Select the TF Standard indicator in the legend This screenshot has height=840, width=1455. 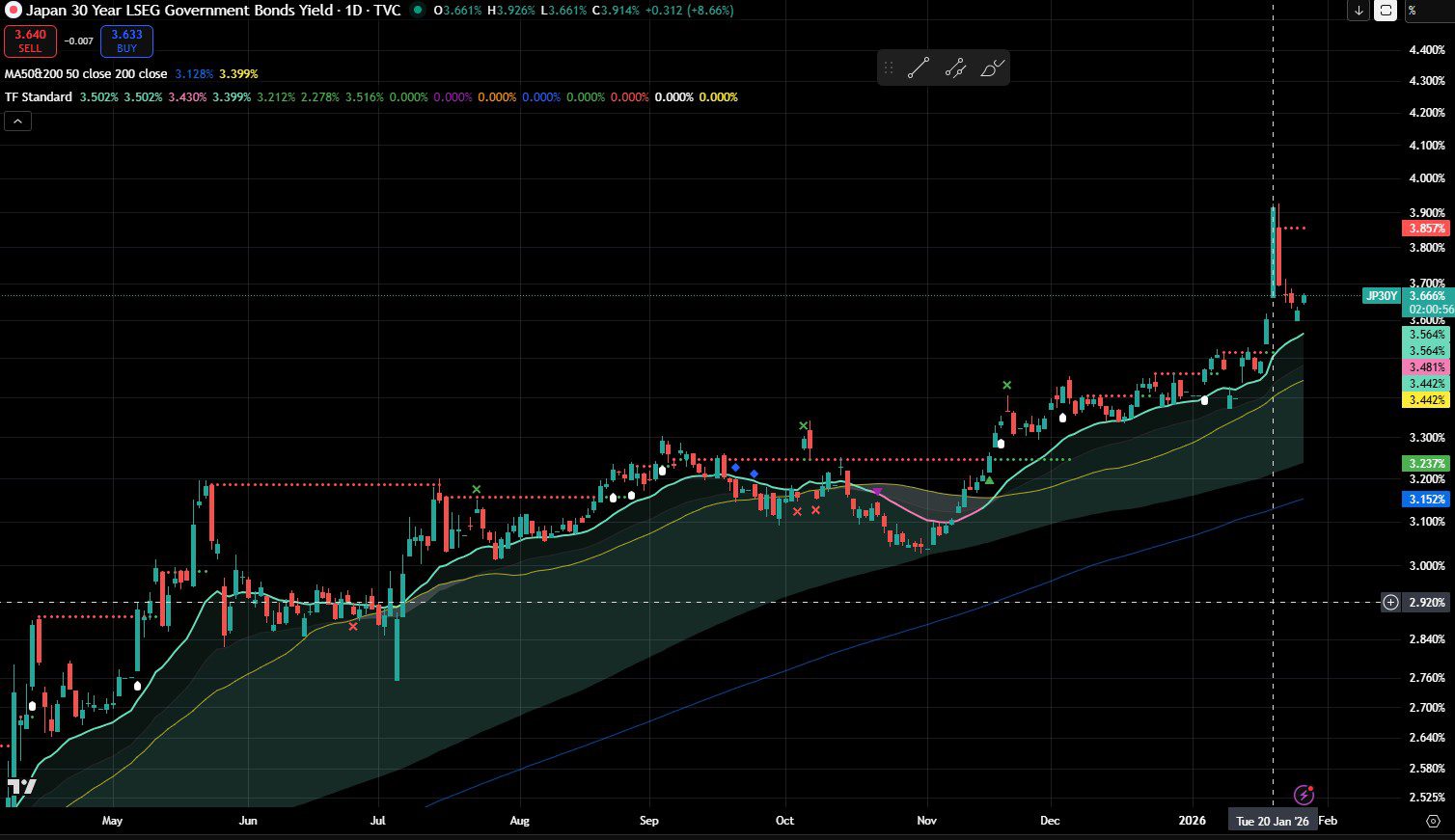point(39,96)
